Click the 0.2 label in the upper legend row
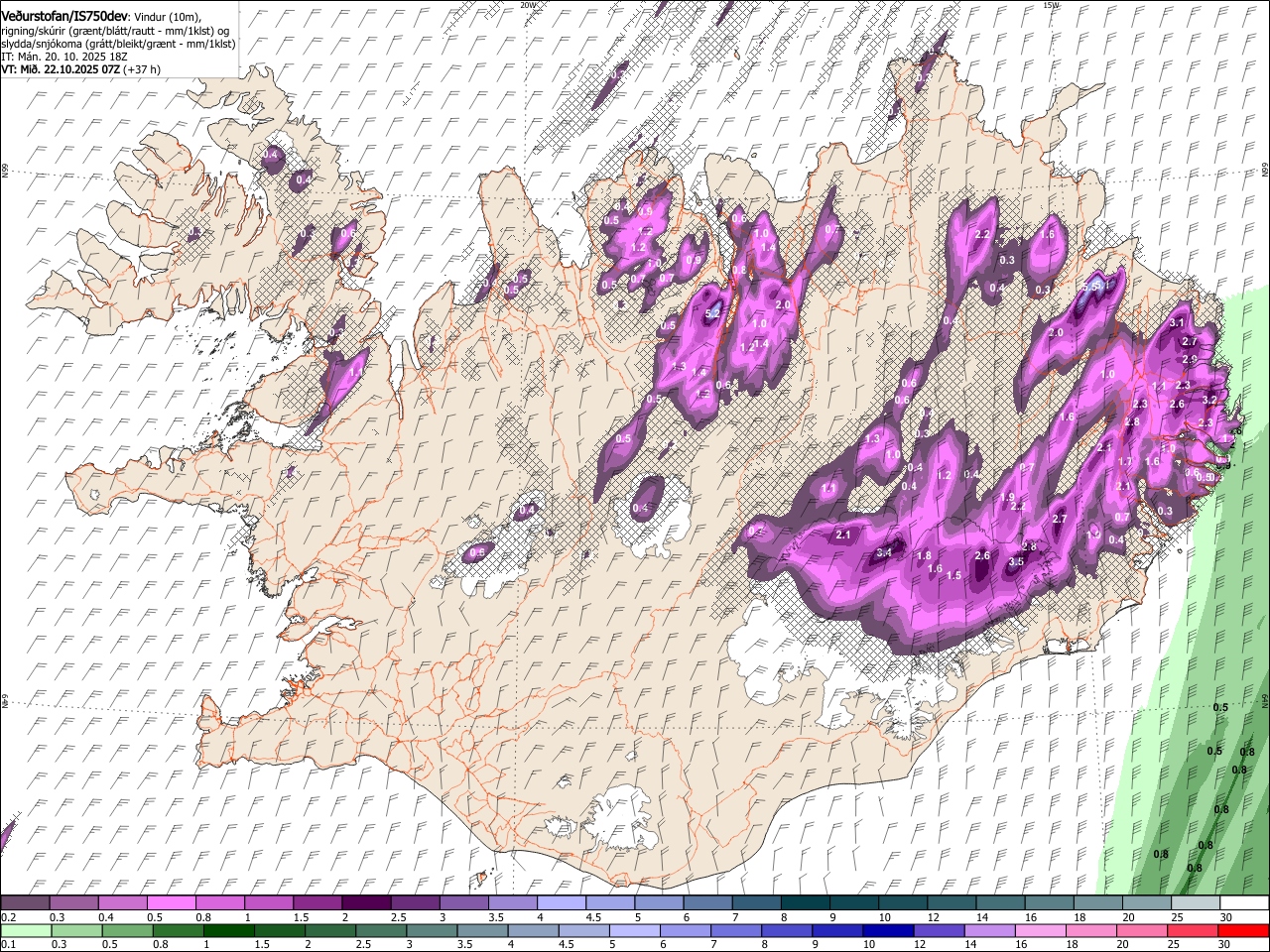The image size is (1270, 952). click(x=9, y=917)
